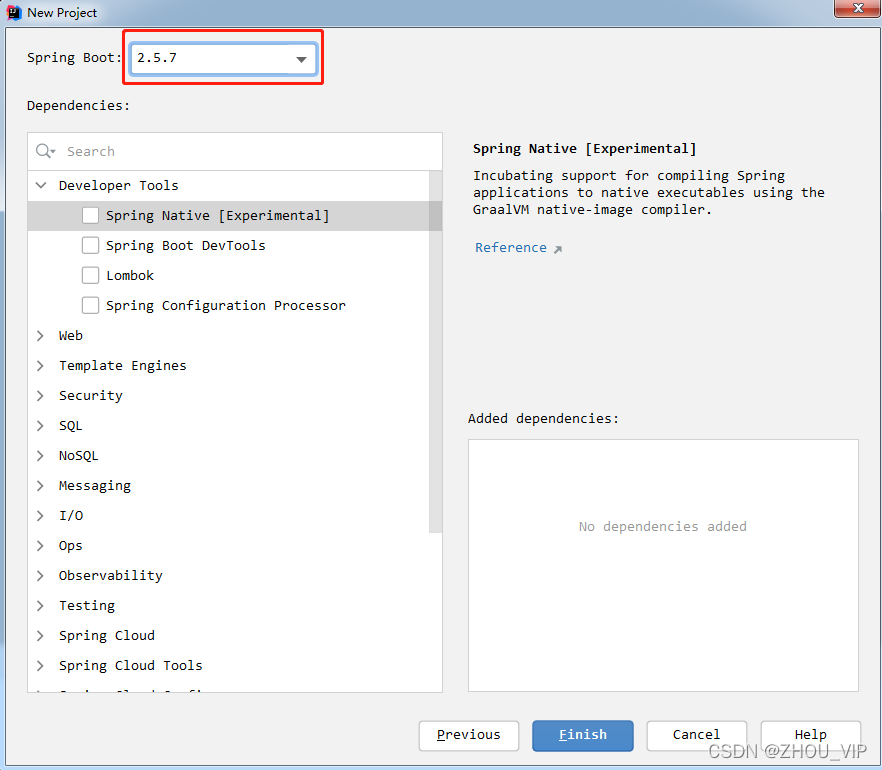Expand the Spring Cloud Tools category
The height and width of the screenshot is (770, 882).
click(40, 665)
